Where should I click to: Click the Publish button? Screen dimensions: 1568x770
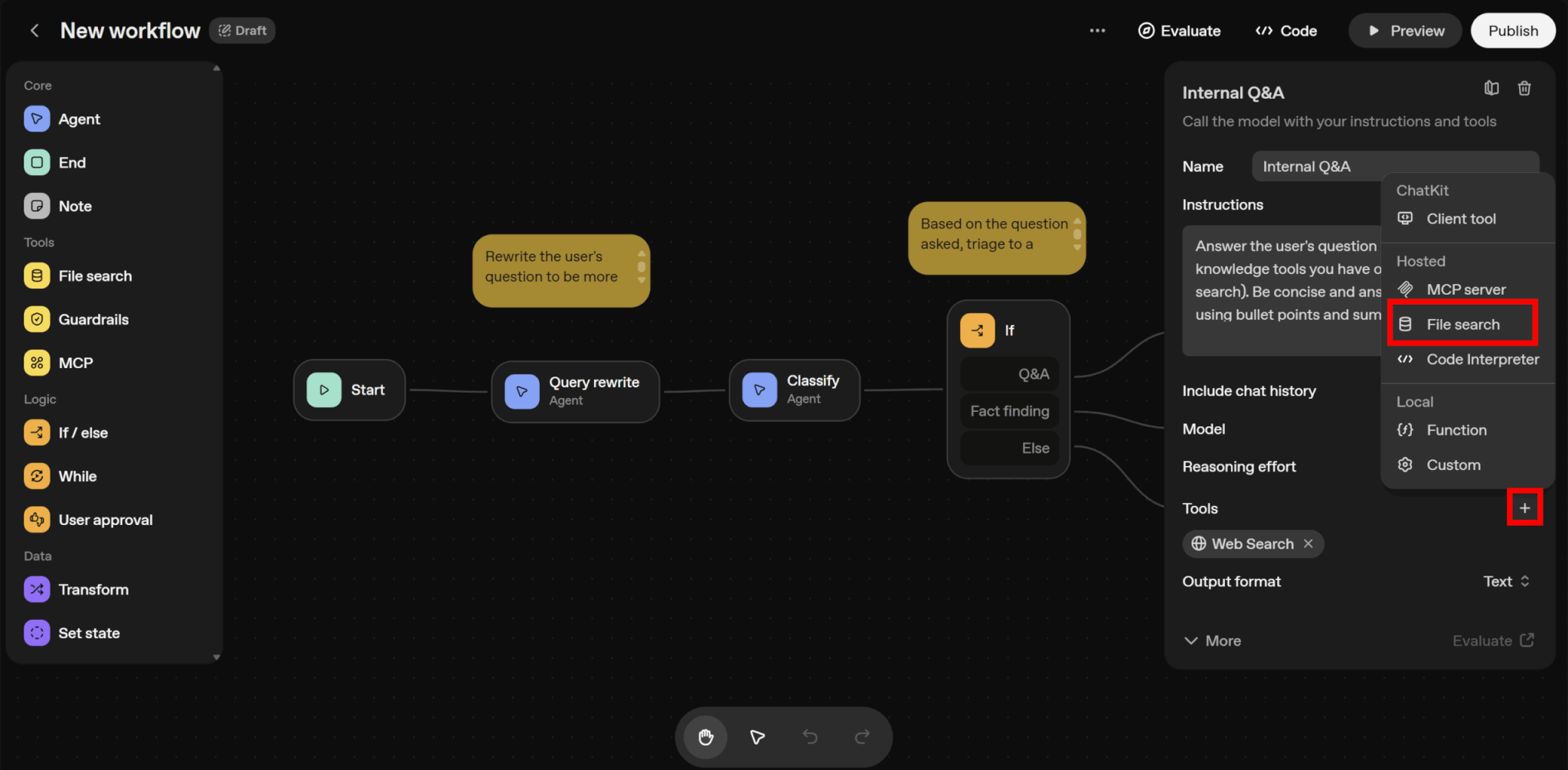pyautogui.click(x=1512, y=31)
